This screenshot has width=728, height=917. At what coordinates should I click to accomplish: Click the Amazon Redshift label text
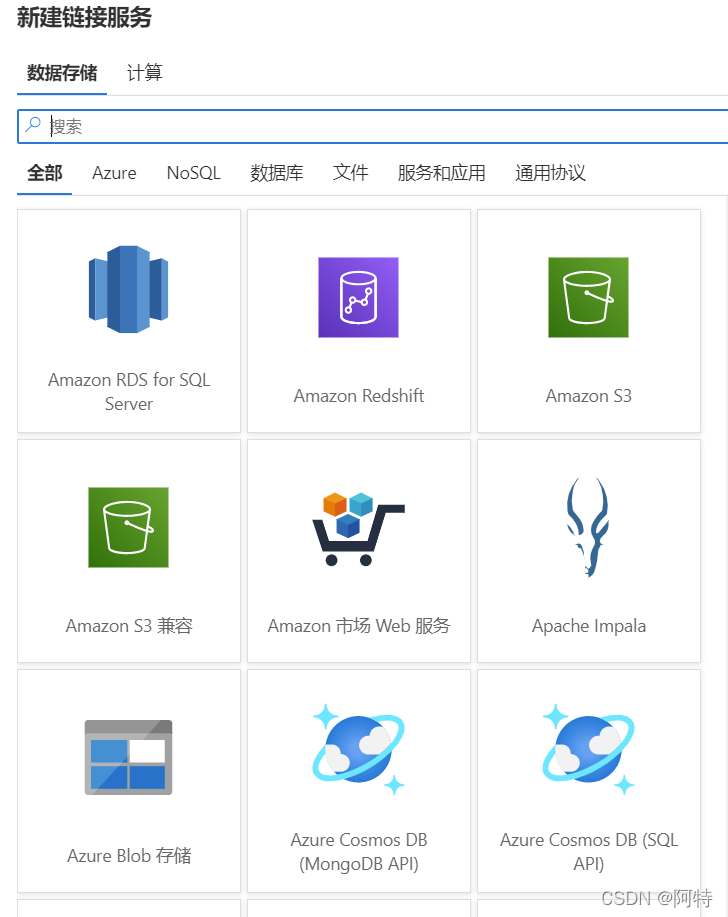click(358, 396)
